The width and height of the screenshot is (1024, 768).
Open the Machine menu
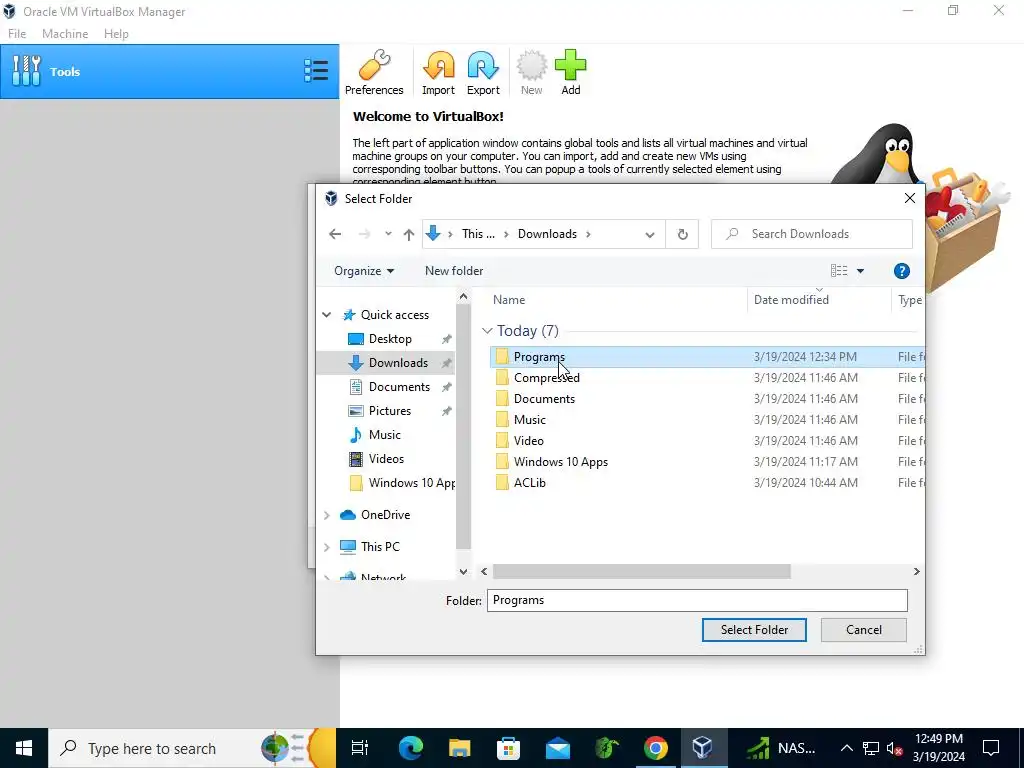pyautogui.click(x=65, y=34)
